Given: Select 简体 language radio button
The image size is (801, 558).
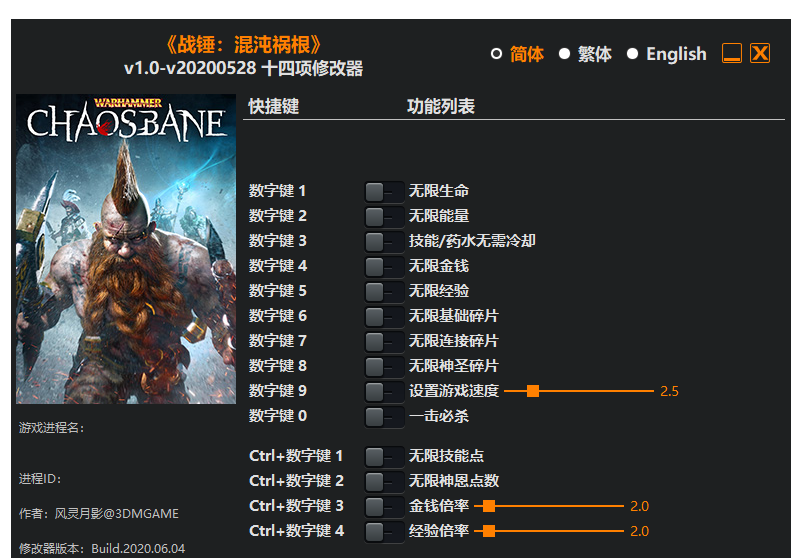Looking at the screenshot, I should coord(496,54).
